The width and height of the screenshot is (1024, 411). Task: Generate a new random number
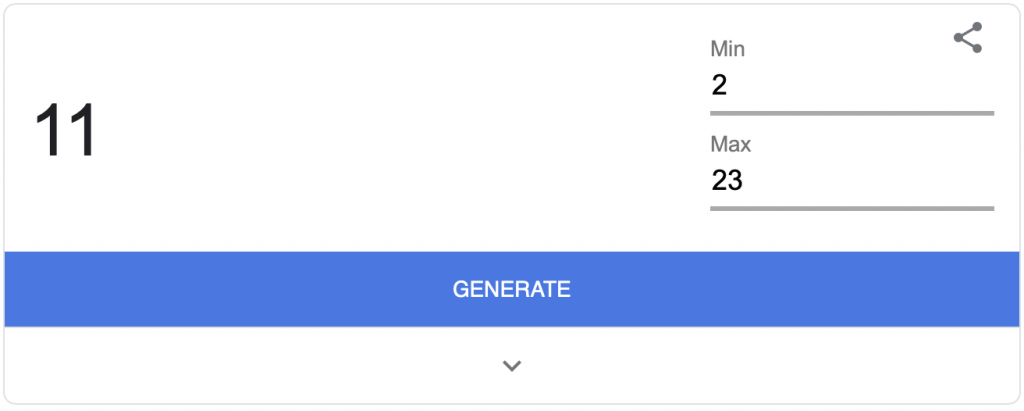point(511,289)
